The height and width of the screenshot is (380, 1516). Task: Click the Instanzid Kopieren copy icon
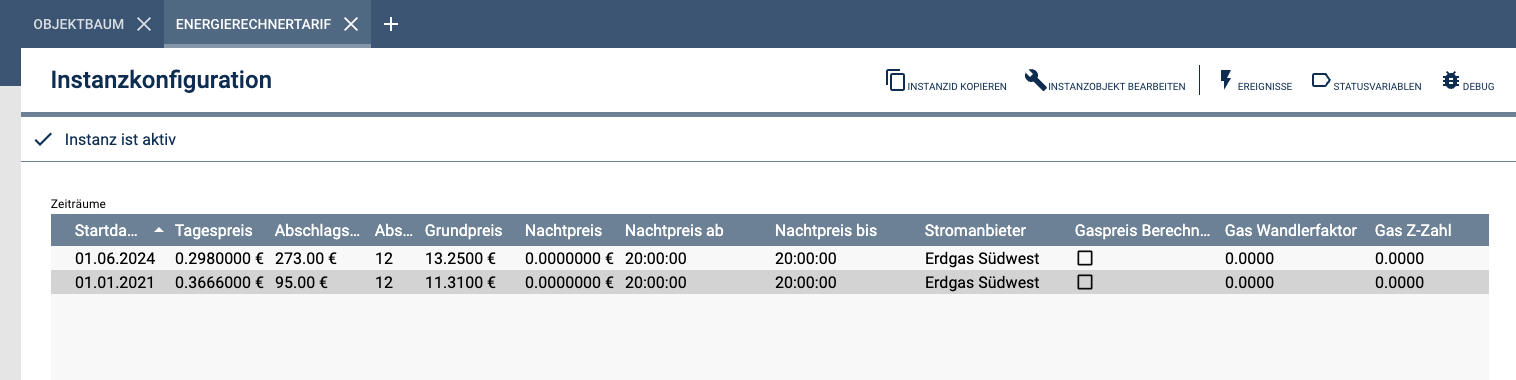tap(895, 80)
